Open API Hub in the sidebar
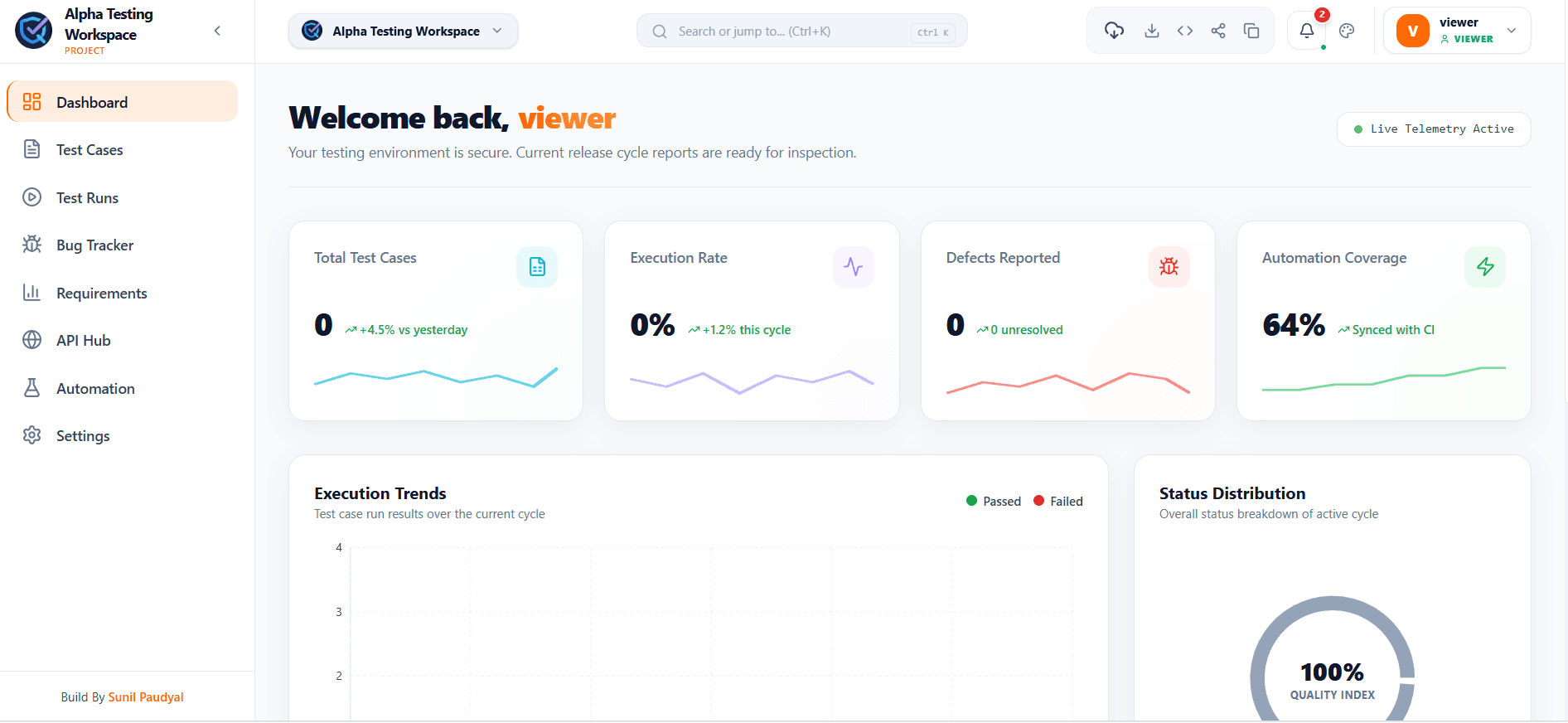Viewport: 1568px width, 723px height. coord(123,341)
